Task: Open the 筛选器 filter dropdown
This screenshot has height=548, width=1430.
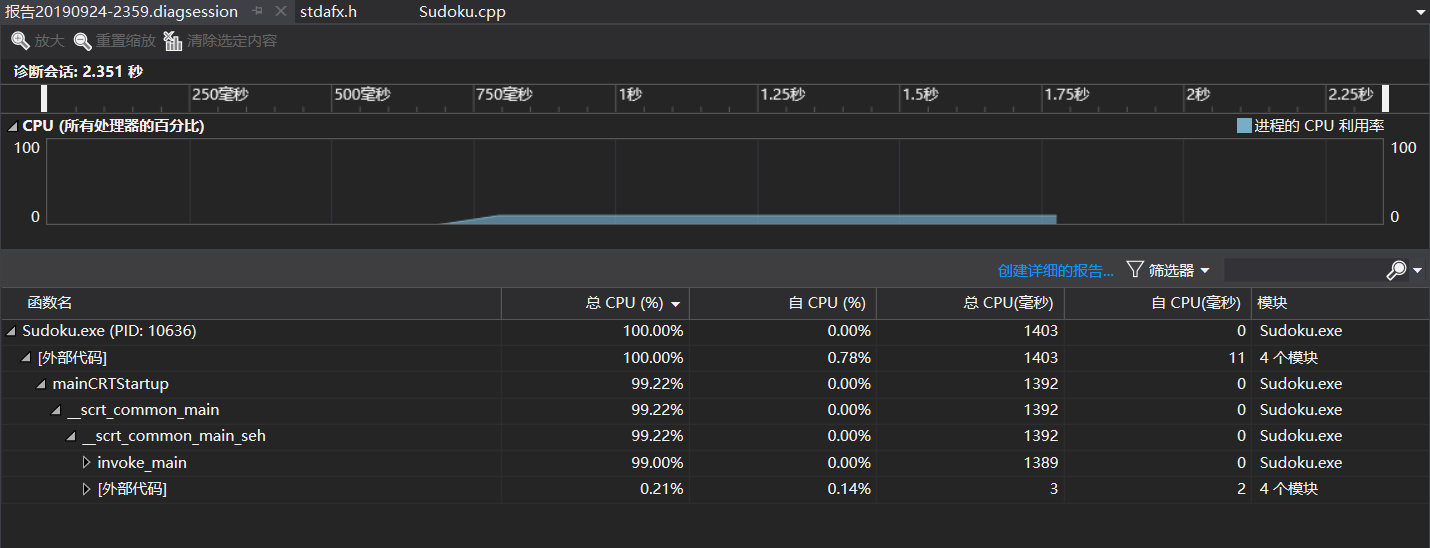Action: click(x=1168, y=270)
